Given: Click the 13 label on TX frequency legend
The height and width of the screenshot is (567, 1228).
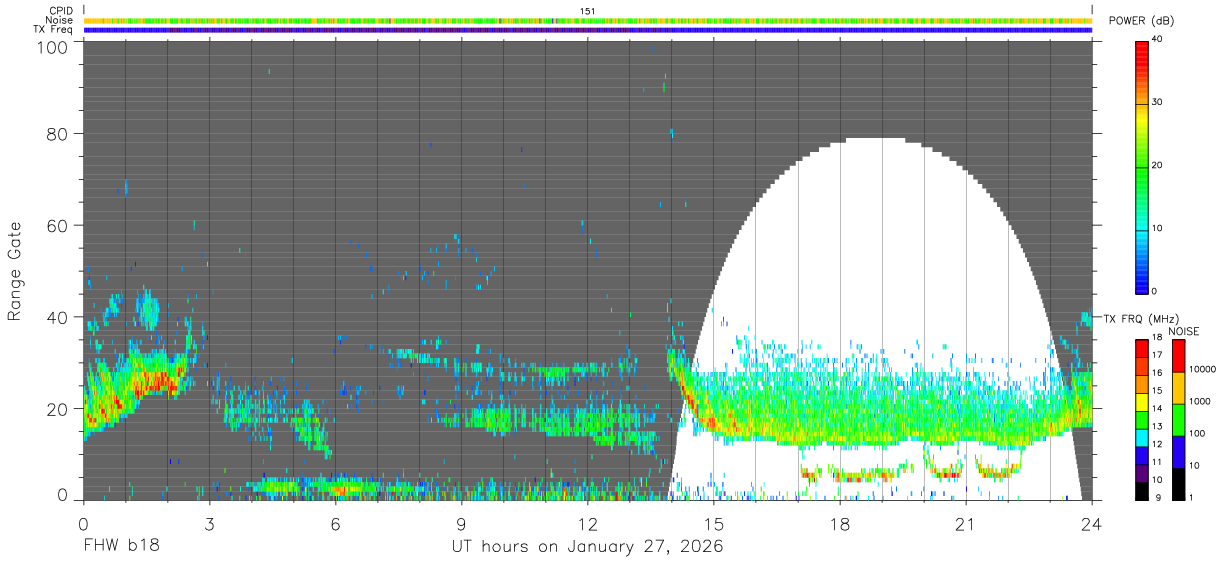Looking at the screenshot, I should (x=1158, y=426).
